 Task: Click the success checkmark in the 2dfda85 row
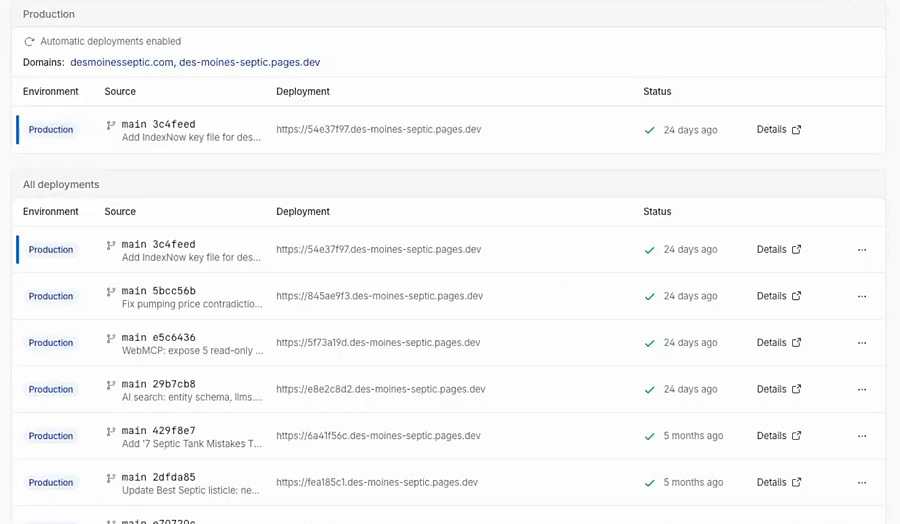649,483
